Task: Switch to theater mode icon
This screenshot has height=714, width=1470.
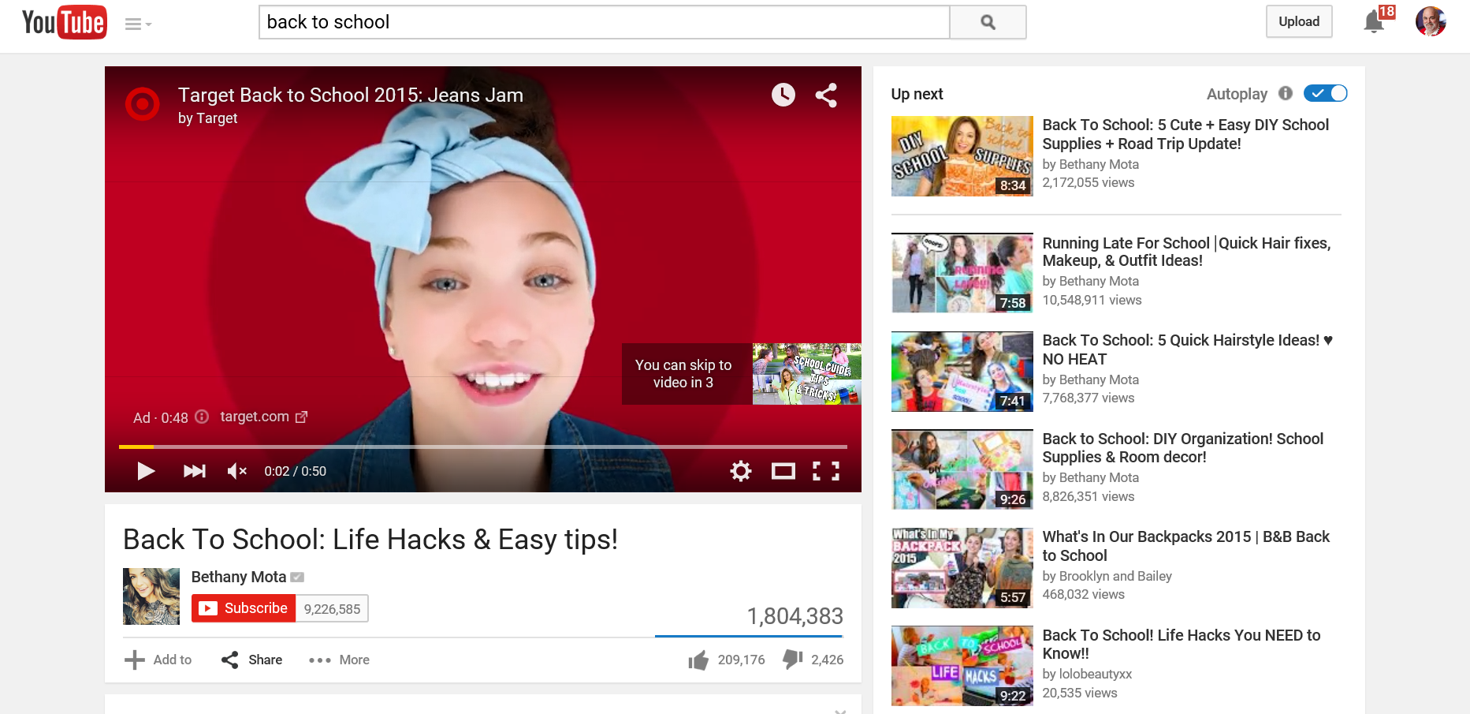Action: coord(783,471)
